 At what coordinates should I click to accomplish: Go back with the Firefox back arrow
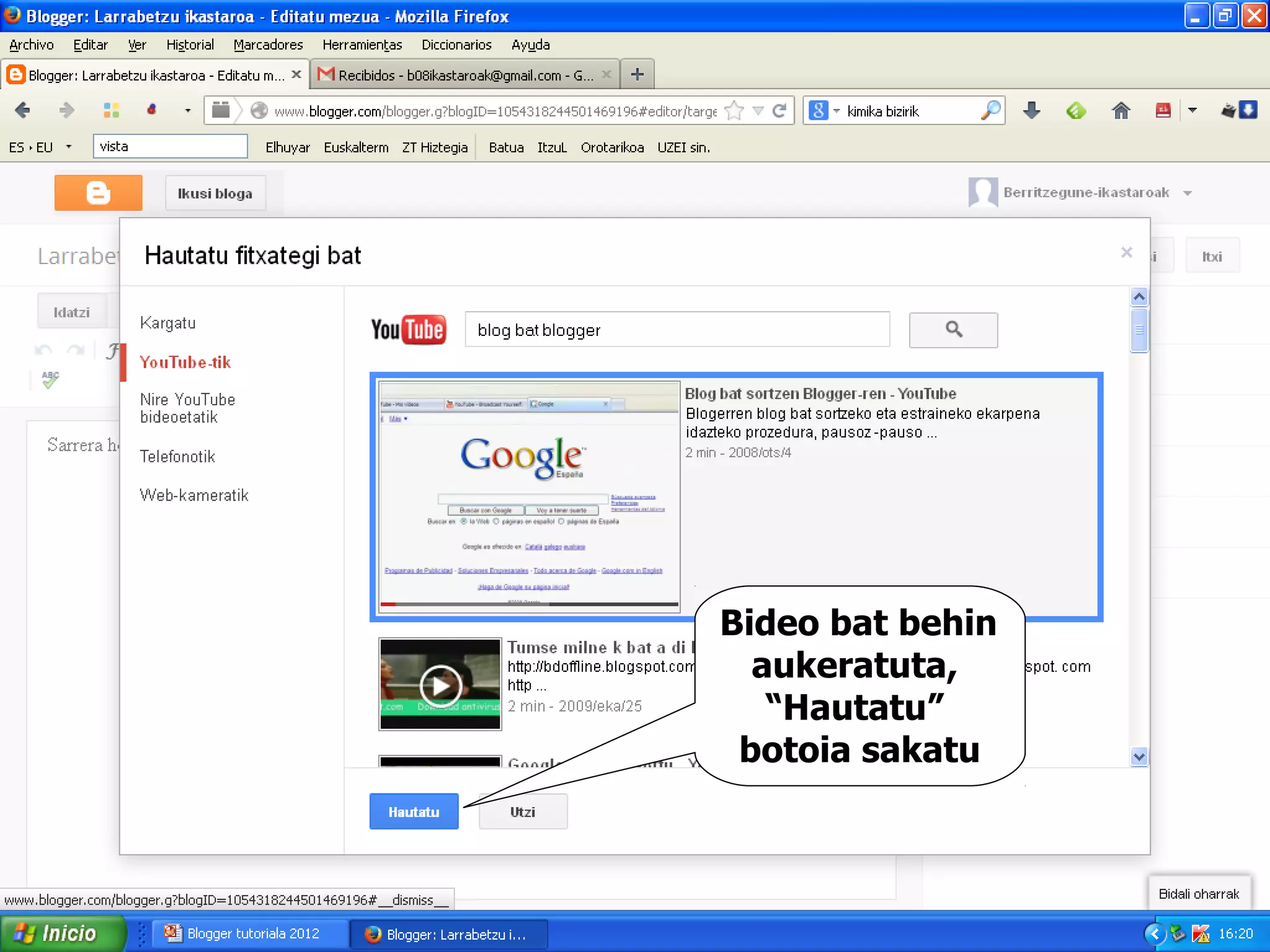(22, 111)
